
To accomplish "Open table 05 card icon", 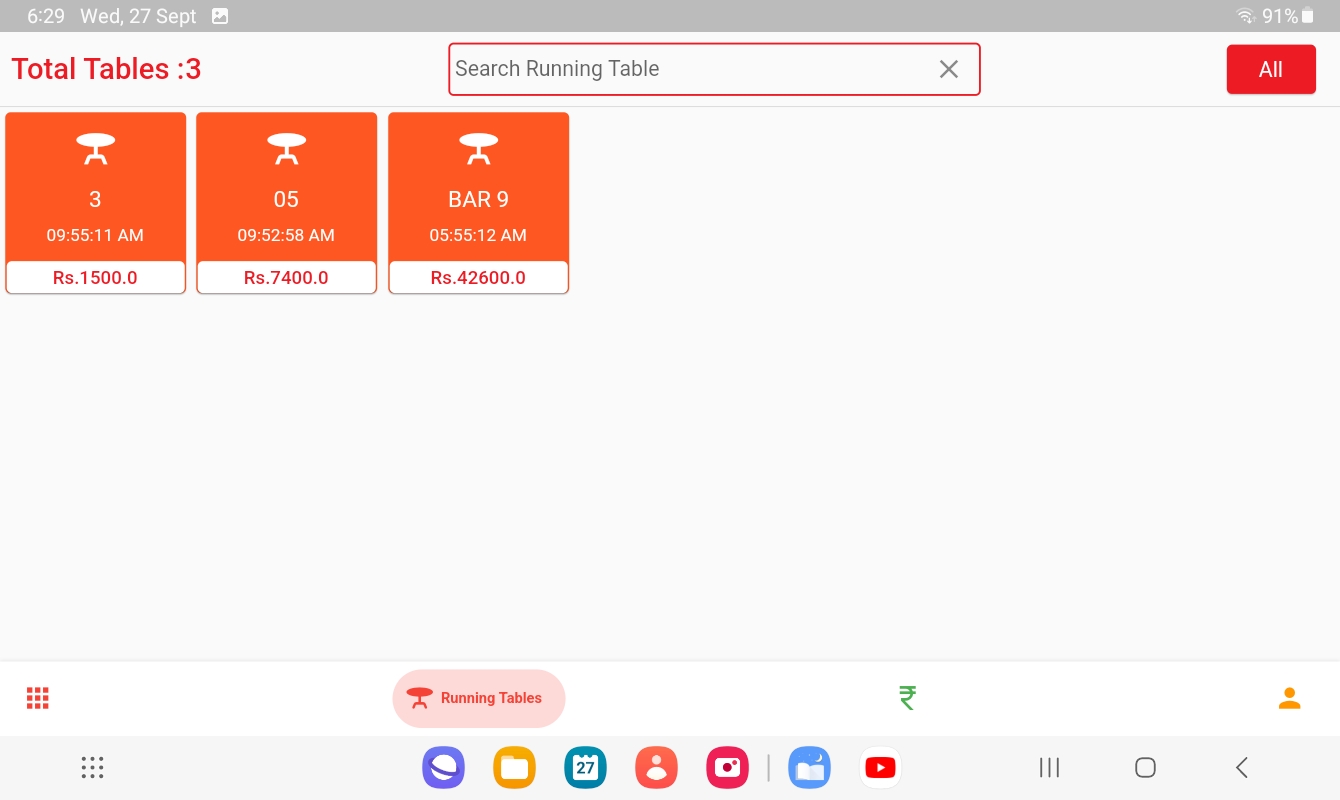I will [286, 149].
